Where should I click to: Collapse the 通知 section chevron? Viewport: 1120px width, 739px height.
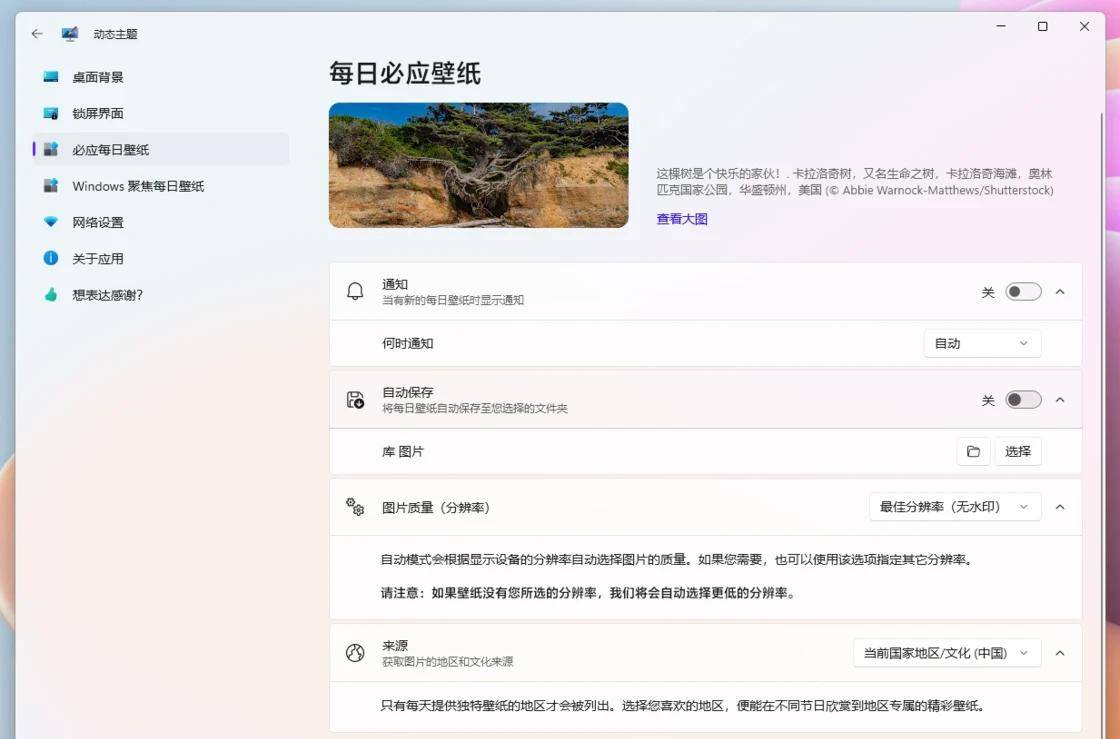tap(1060, 291)
